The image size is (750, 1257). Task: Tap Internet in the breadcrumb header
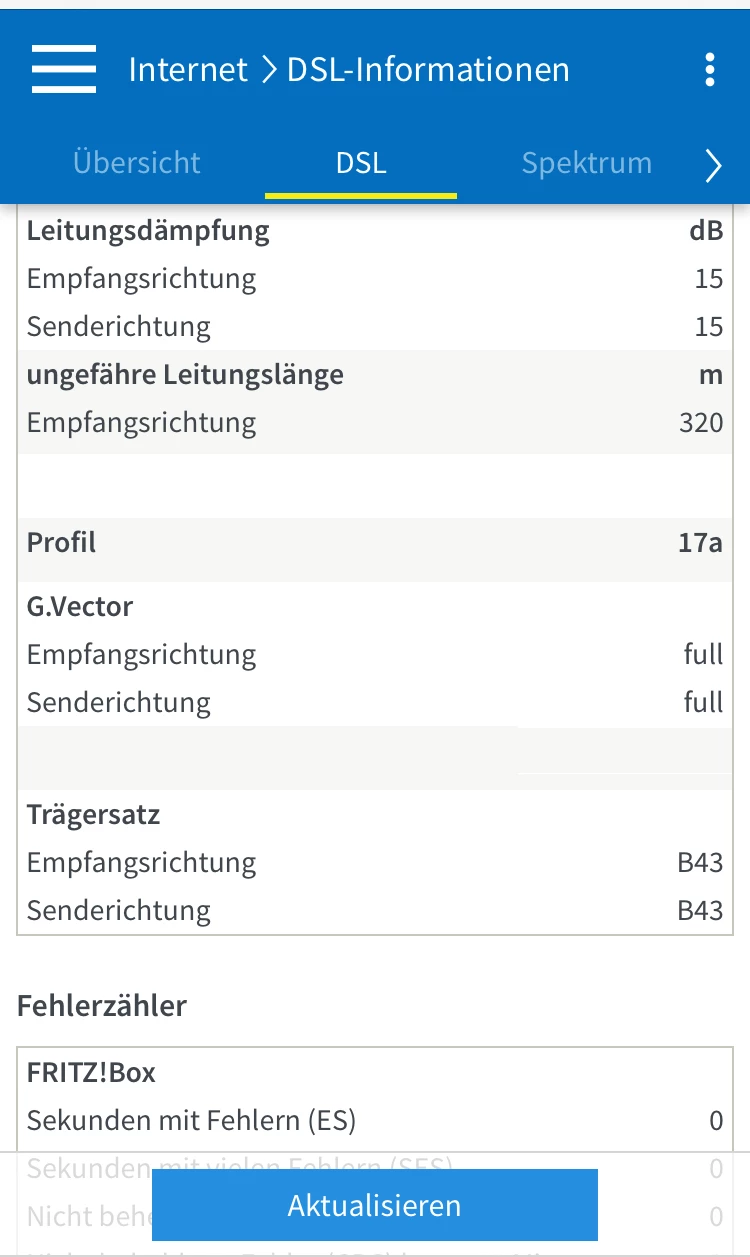(x=188, y=70)
